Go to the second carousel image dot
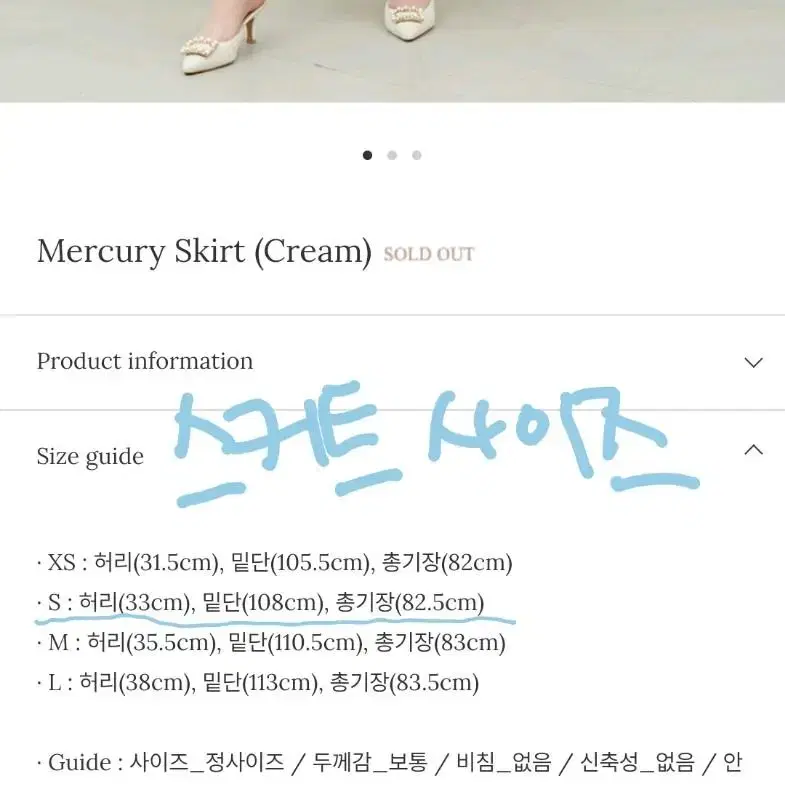The image size is (785, 785). 392,155
